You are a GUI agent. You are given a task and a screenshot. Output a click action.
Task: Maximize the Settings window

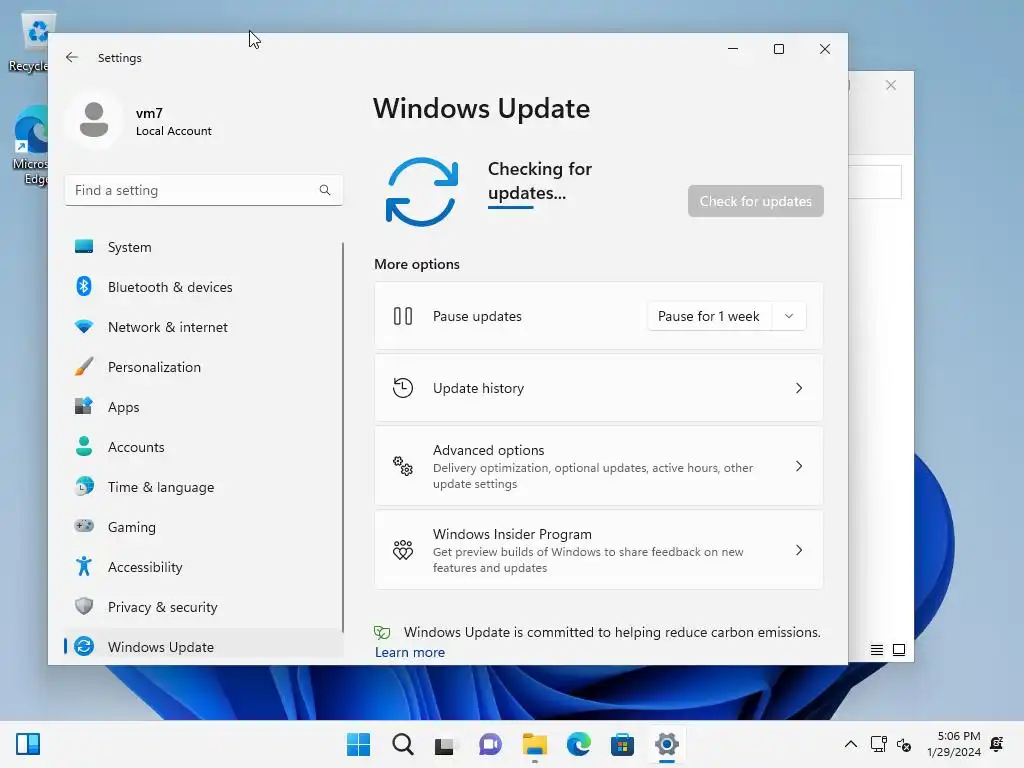tap(778, 49)
